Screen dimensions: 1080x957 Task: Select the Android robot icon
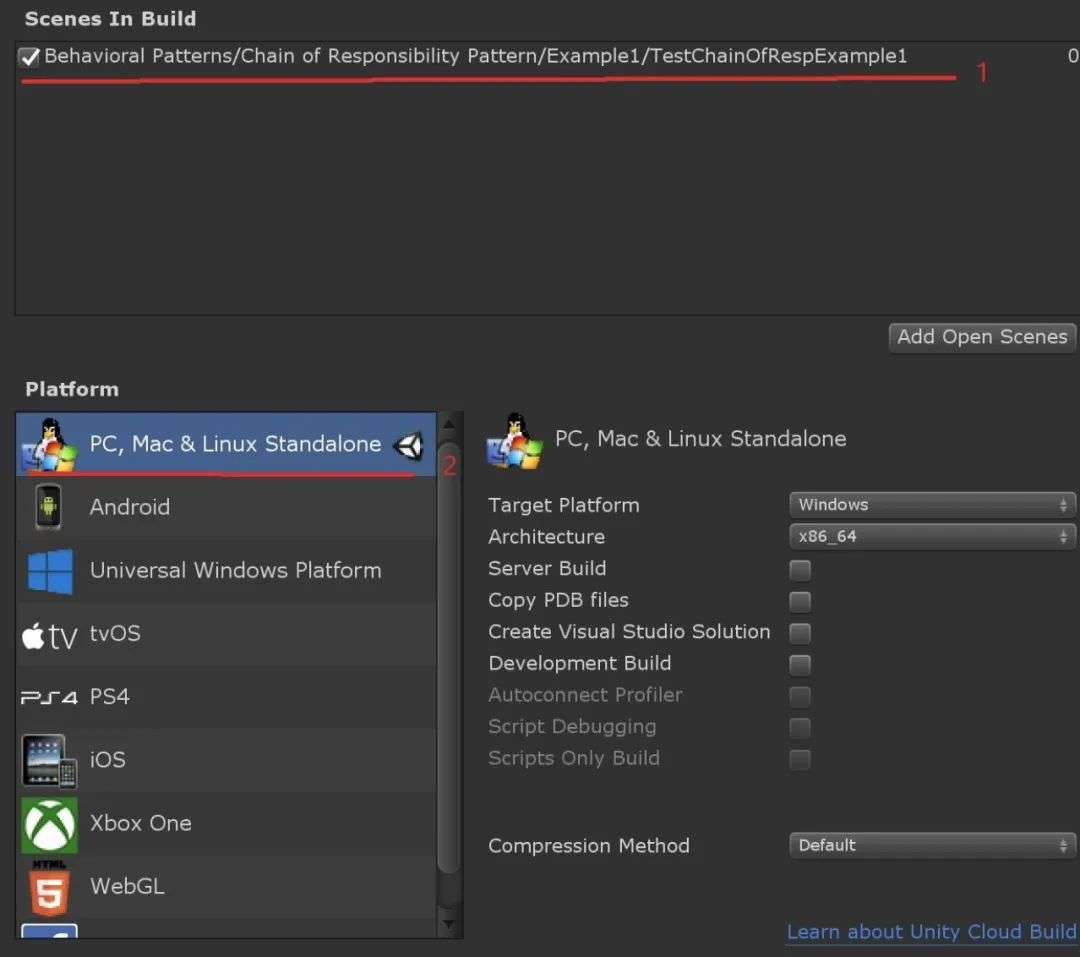(48, 507)
